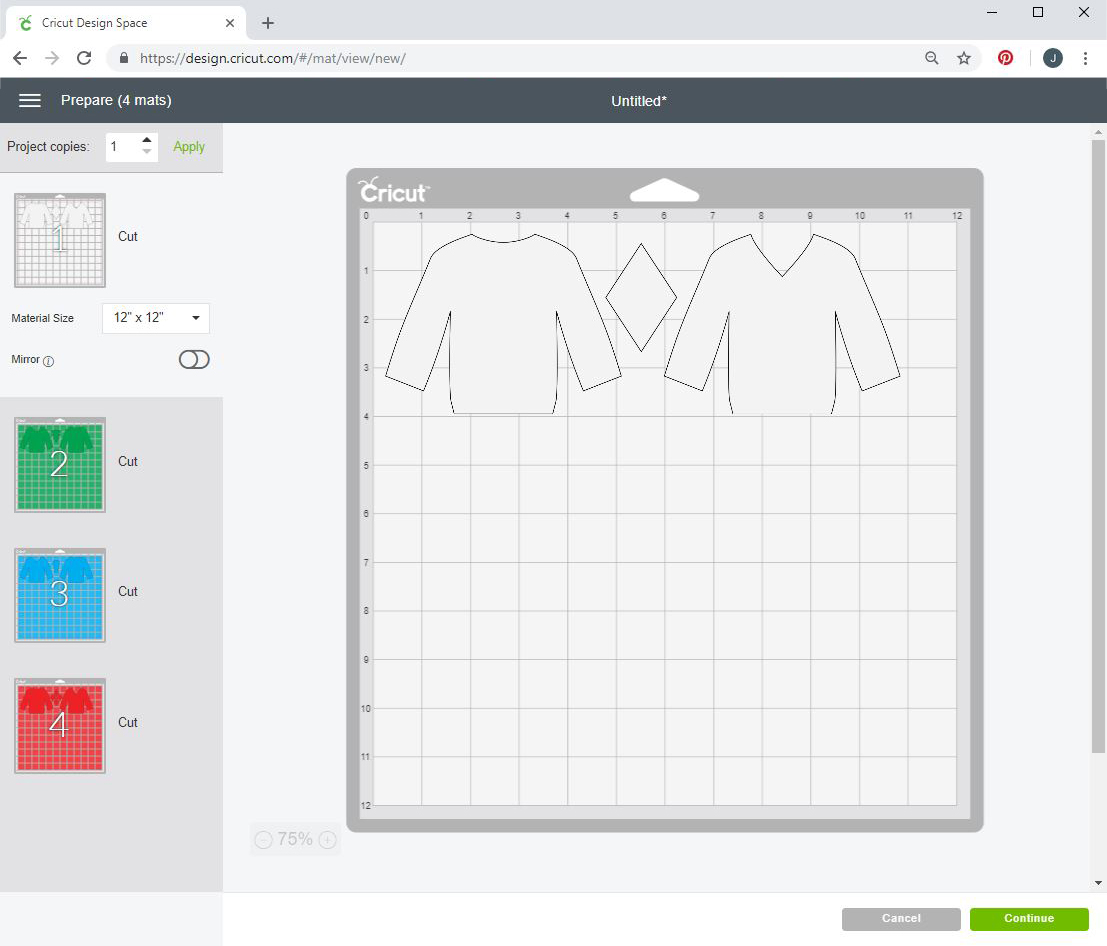Click the Cut label beside mat 1
Image resolution: width=1107 pixels, height=946 pixels.
128,236
